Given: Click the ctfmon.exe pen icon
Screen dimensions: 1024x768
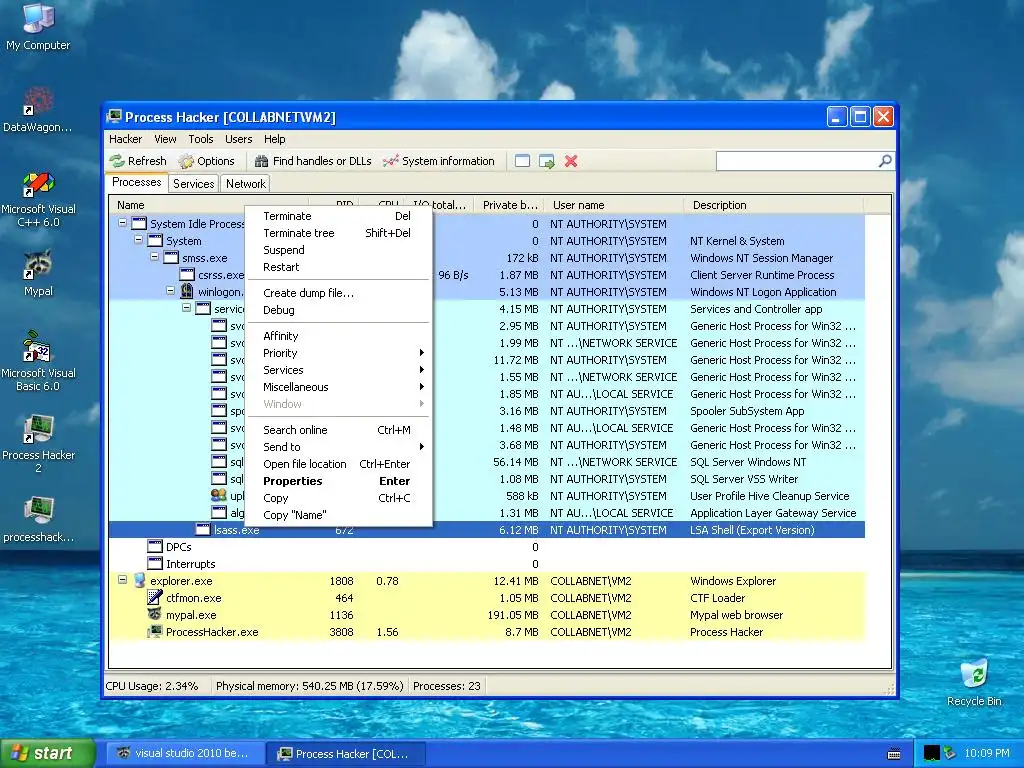Looking at the screenshot, I should pos(155,598).
